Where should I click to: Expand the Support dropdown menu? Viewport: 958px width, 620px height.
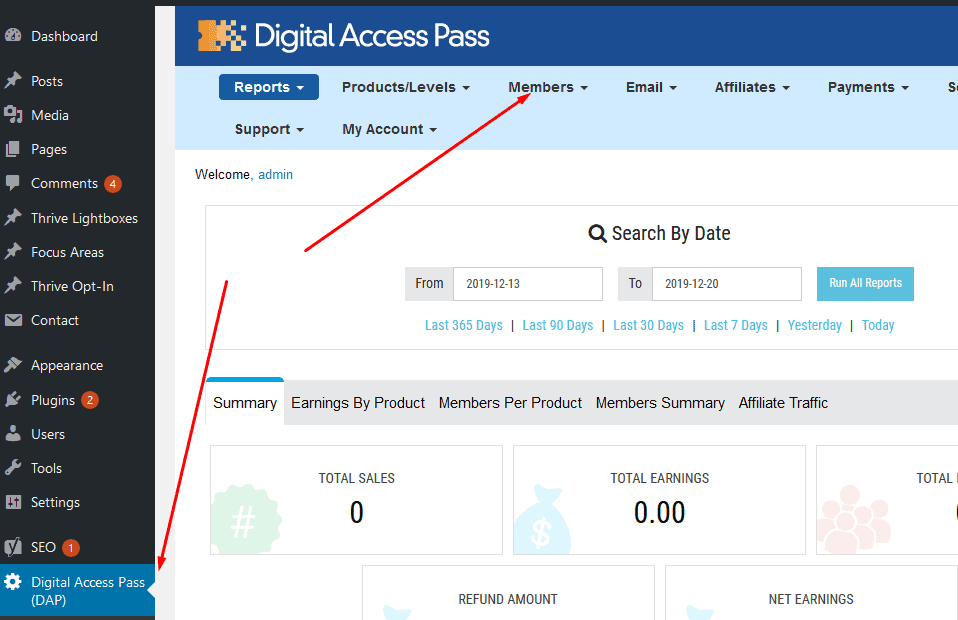[269, 129]
